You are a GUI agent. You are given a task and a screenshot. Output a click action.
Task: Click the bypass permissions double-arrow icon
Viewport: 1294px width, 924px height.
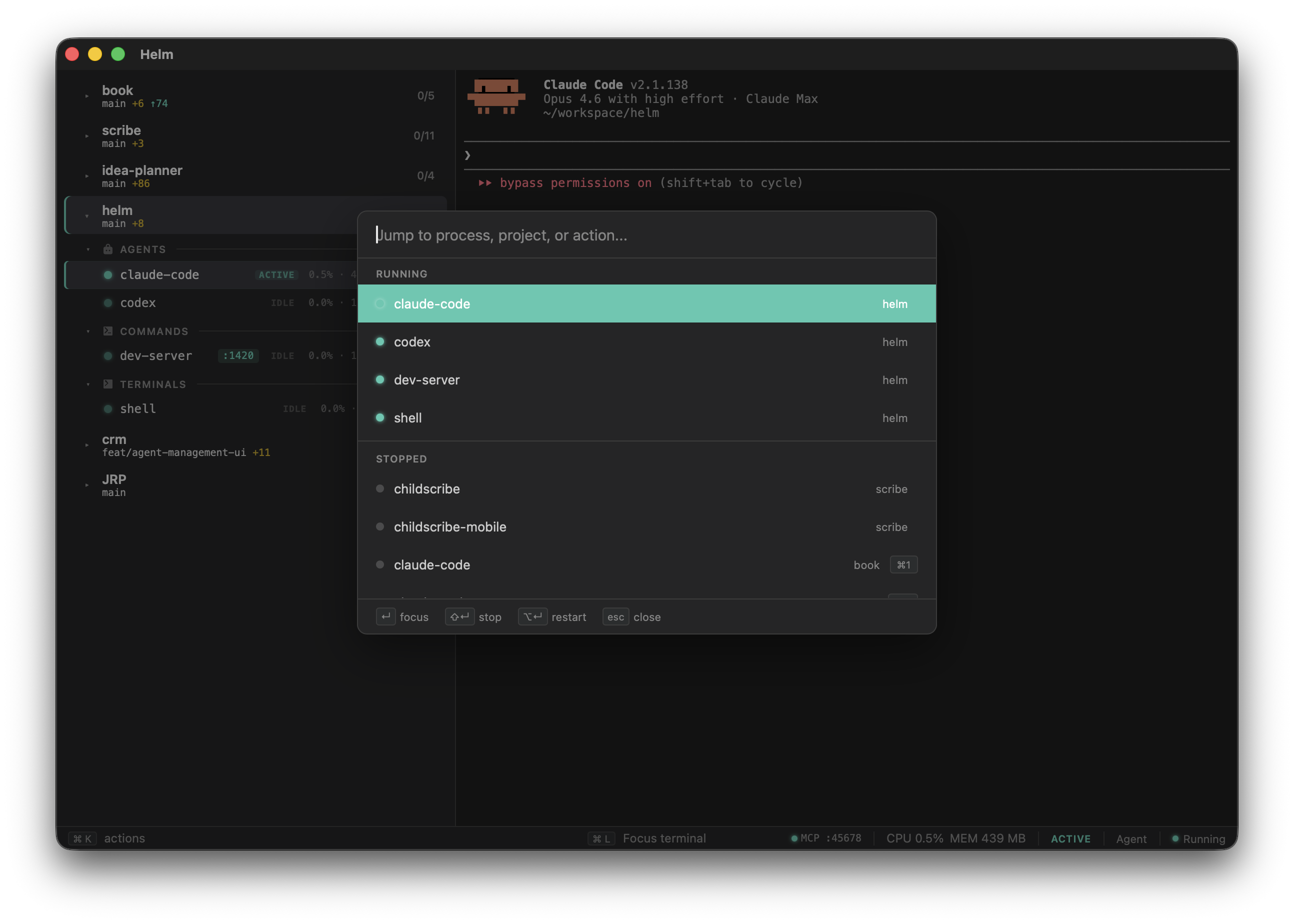[x=484, y=182]
